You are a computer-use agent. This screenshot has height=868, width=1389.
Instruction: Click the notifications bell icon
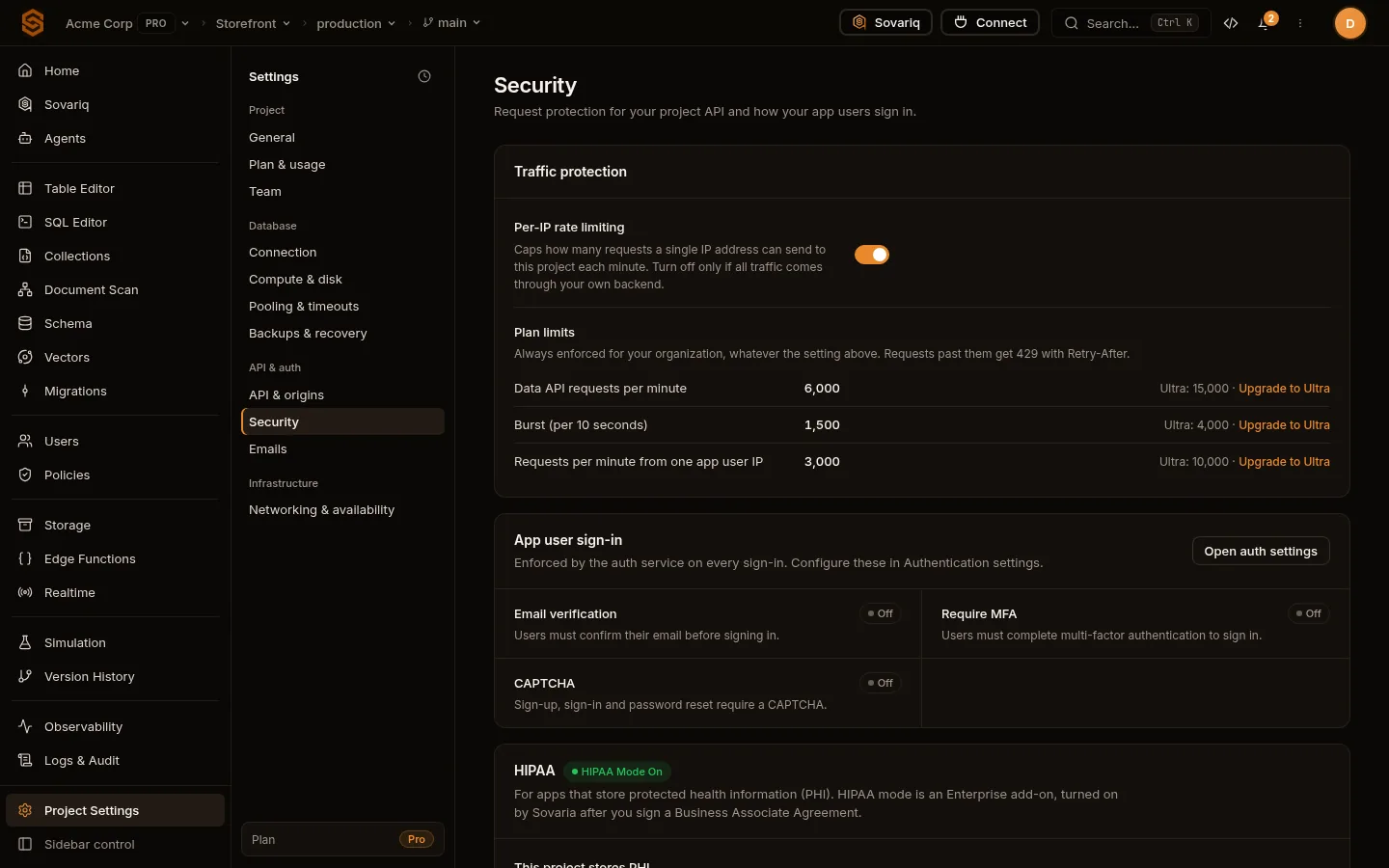(1264, 23)
